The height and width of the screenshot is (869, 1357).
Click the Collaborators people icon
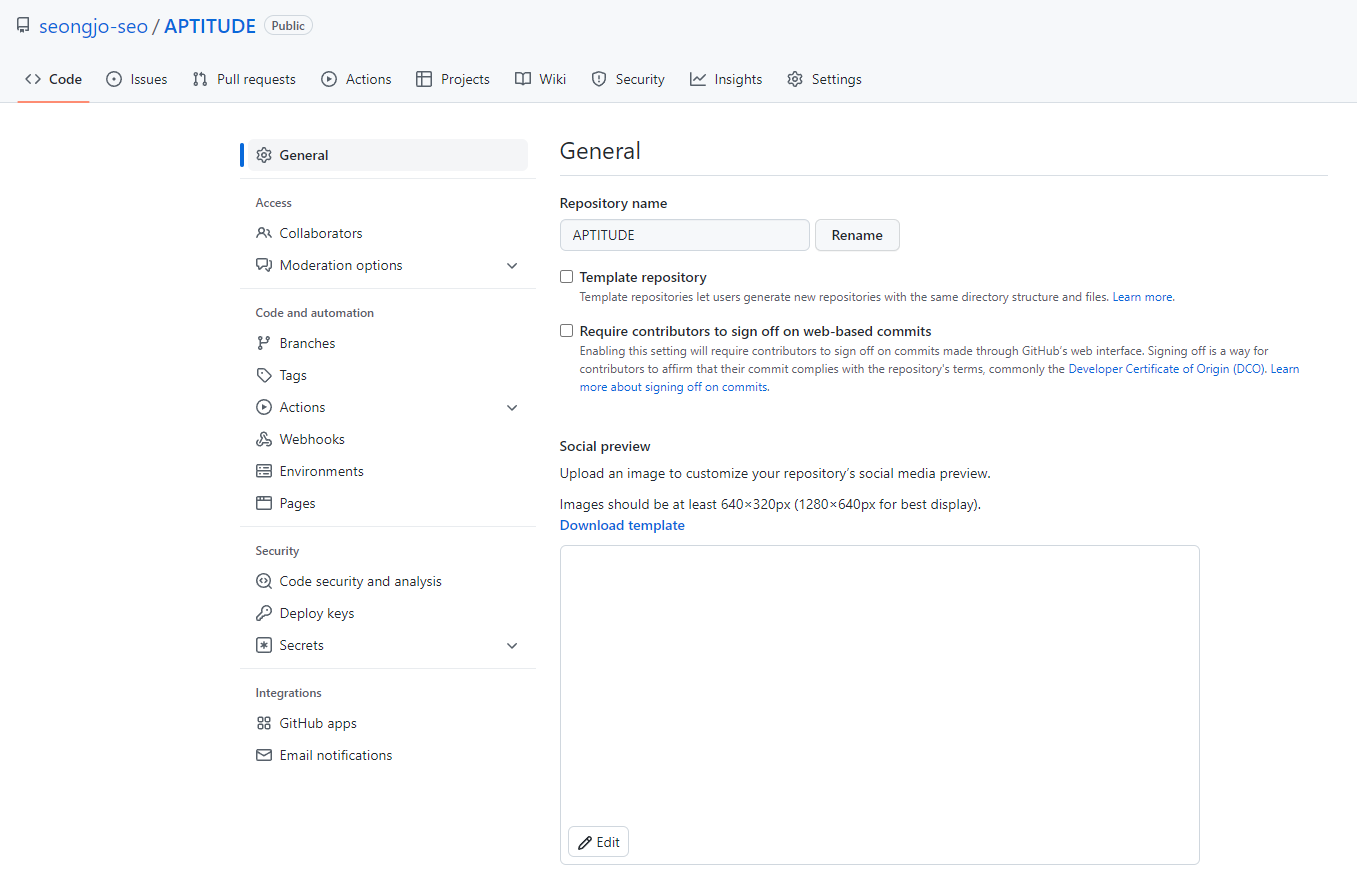pyautogui.click(x=264, y=233)
